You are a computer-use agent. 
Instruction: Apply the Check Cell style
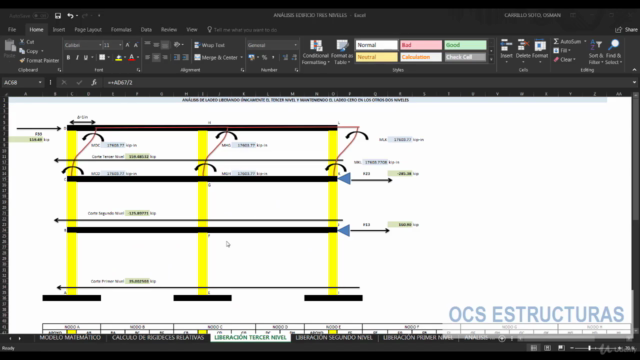tap(465, 57)
